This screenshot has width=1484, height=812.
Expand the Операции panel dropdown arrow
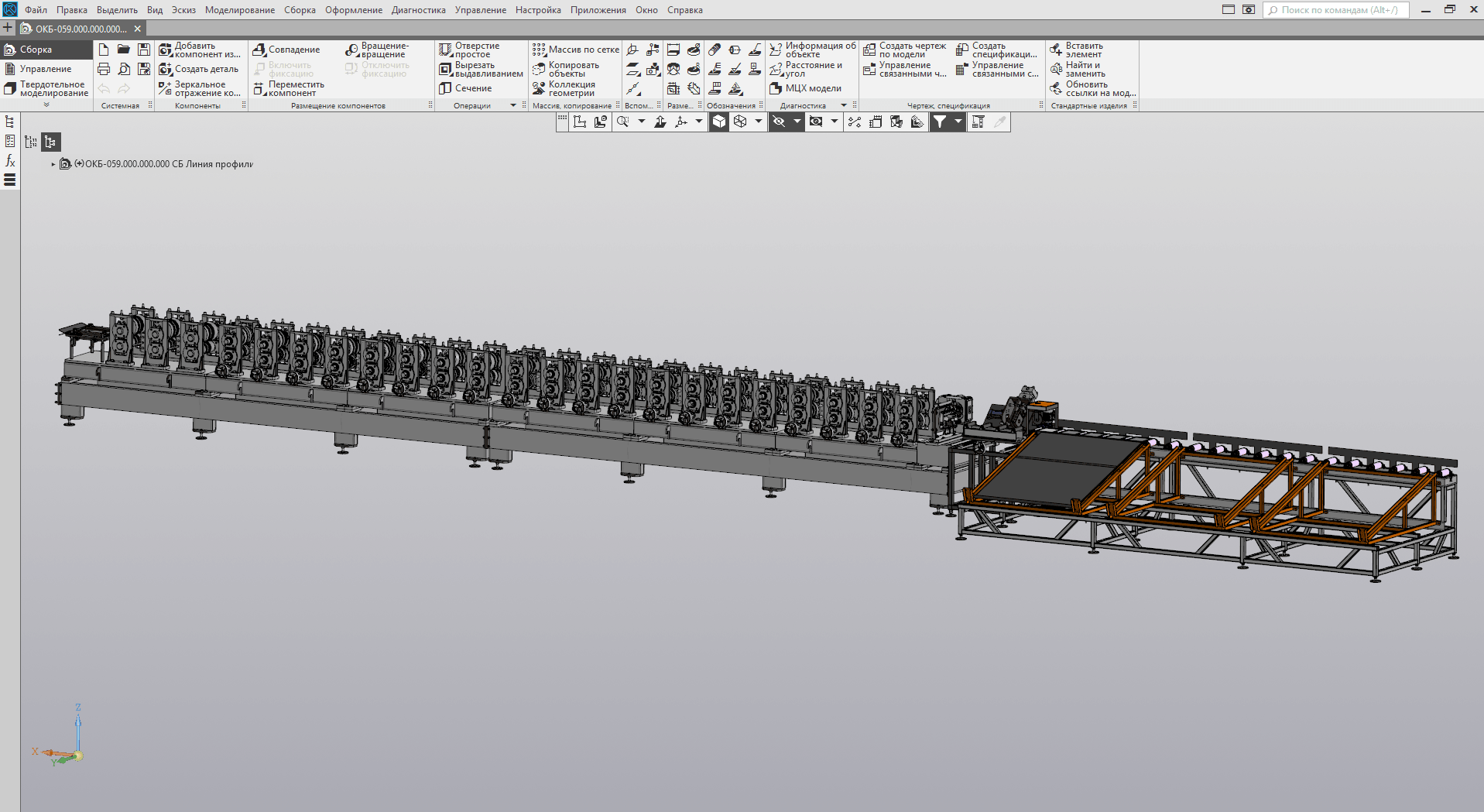[x=513, y=105]
